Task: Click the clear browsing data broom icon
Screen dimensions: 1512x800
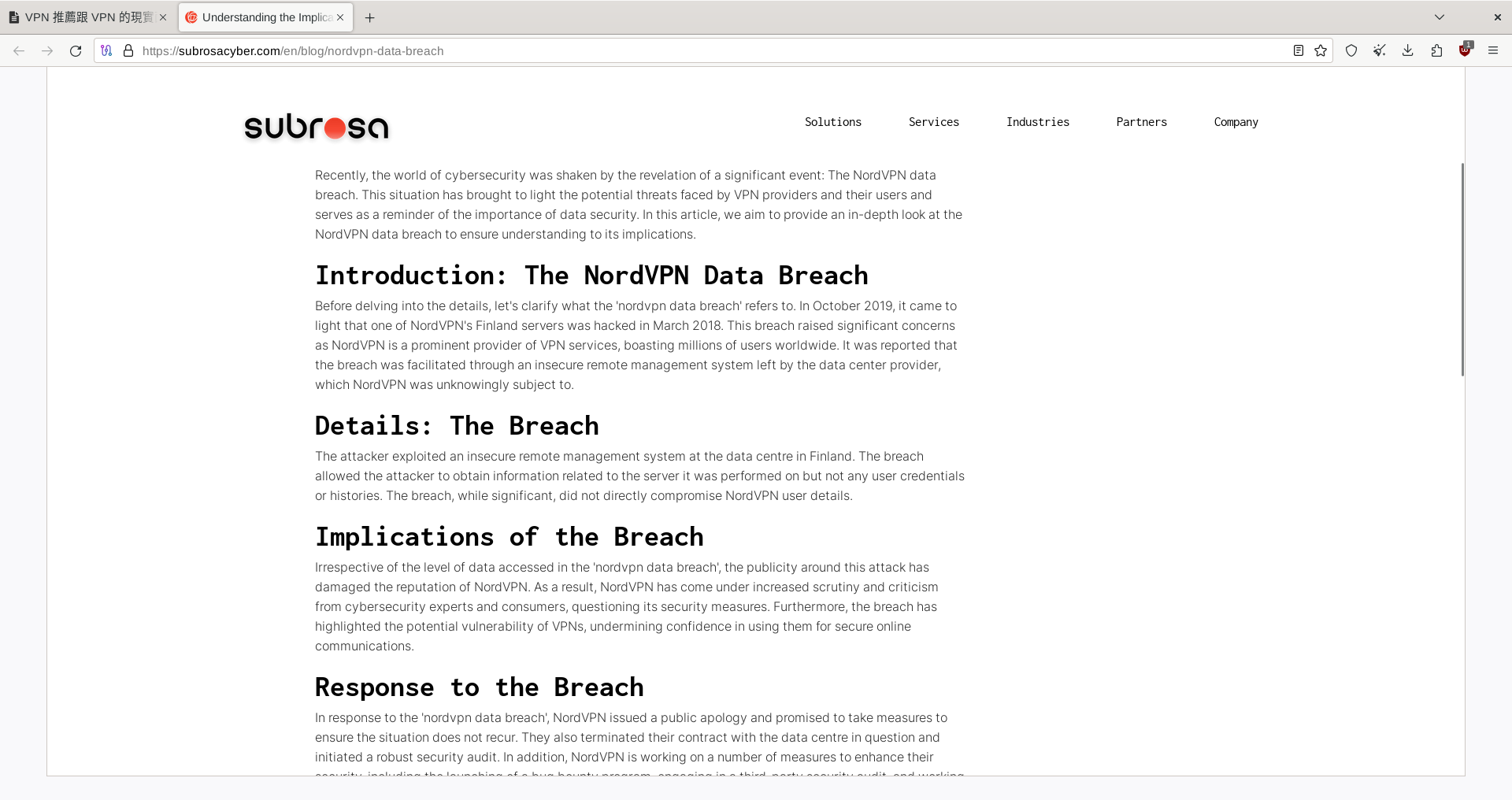Action: [1380, 50]
